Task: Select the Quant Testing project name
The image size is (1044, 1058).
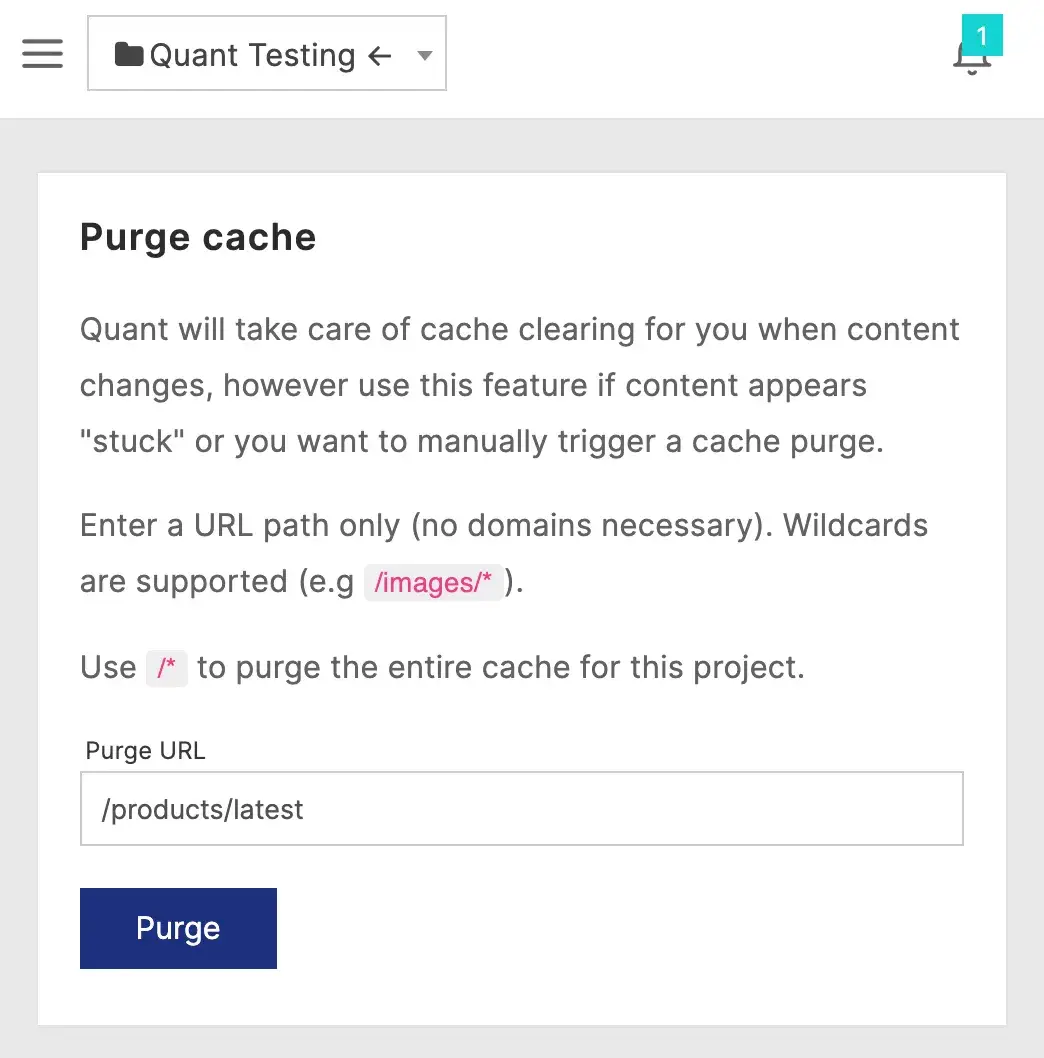Action: point(252,56)
